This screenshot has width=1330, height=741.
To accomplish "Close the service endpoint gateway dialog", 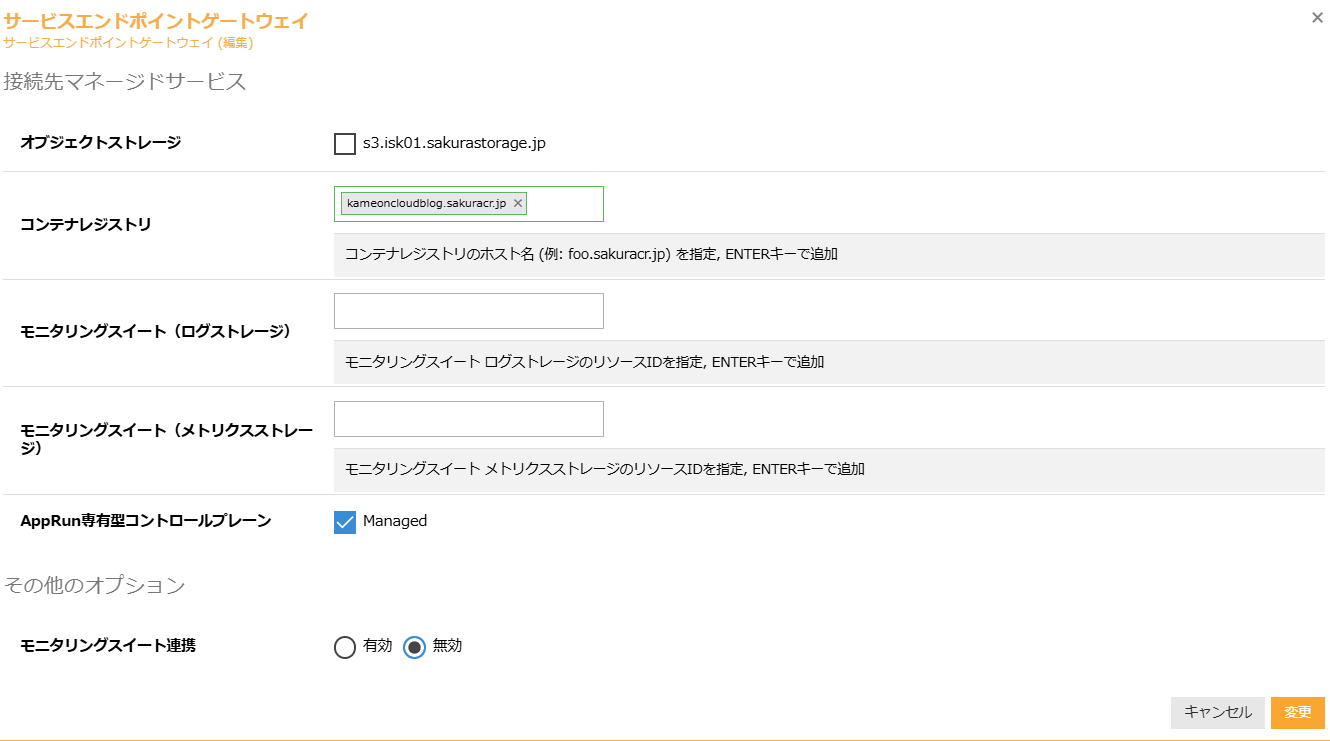I will click(1317, 18).
